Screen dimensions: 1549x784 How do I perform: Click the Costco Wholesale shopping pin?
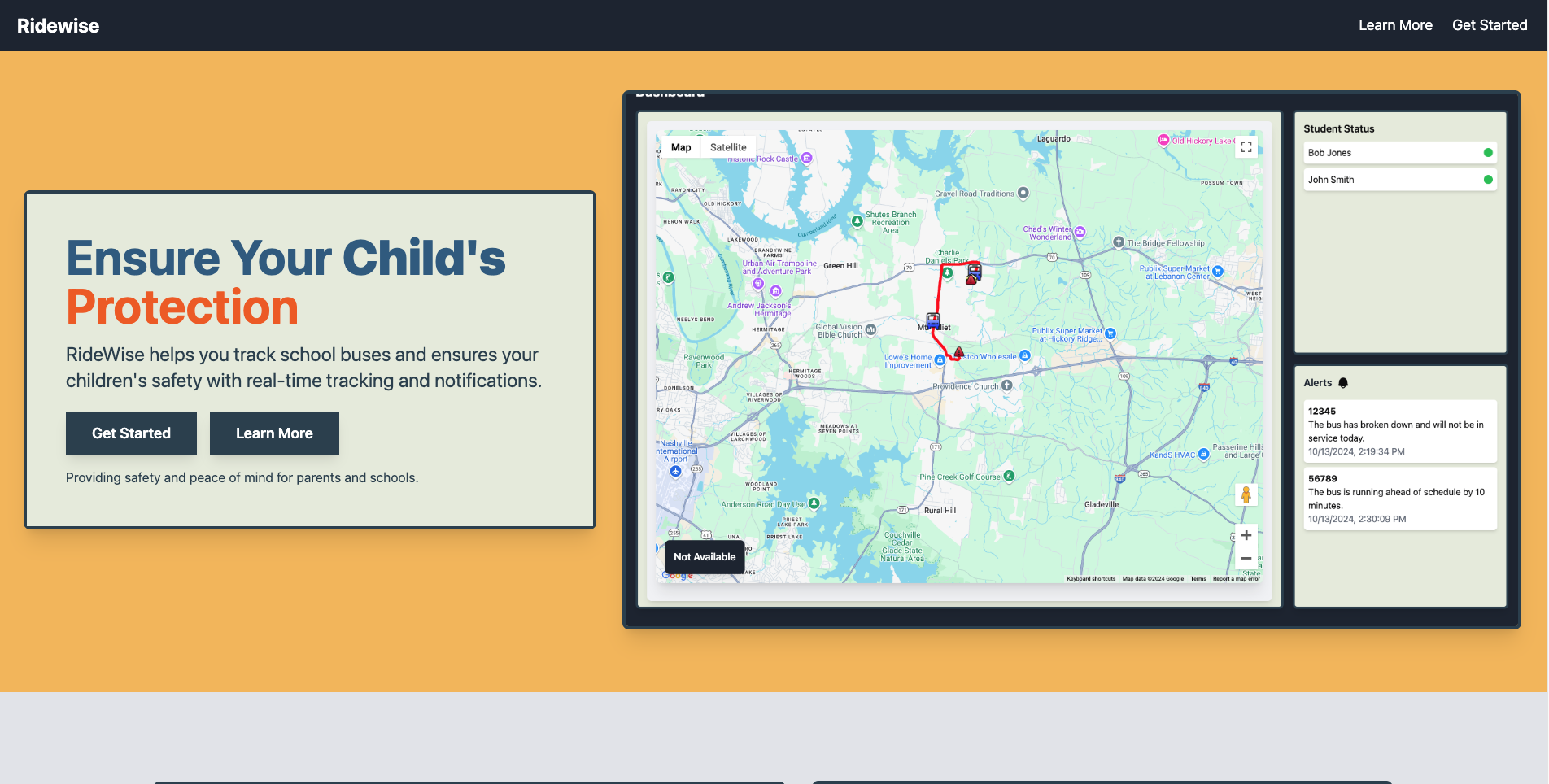1025,355
